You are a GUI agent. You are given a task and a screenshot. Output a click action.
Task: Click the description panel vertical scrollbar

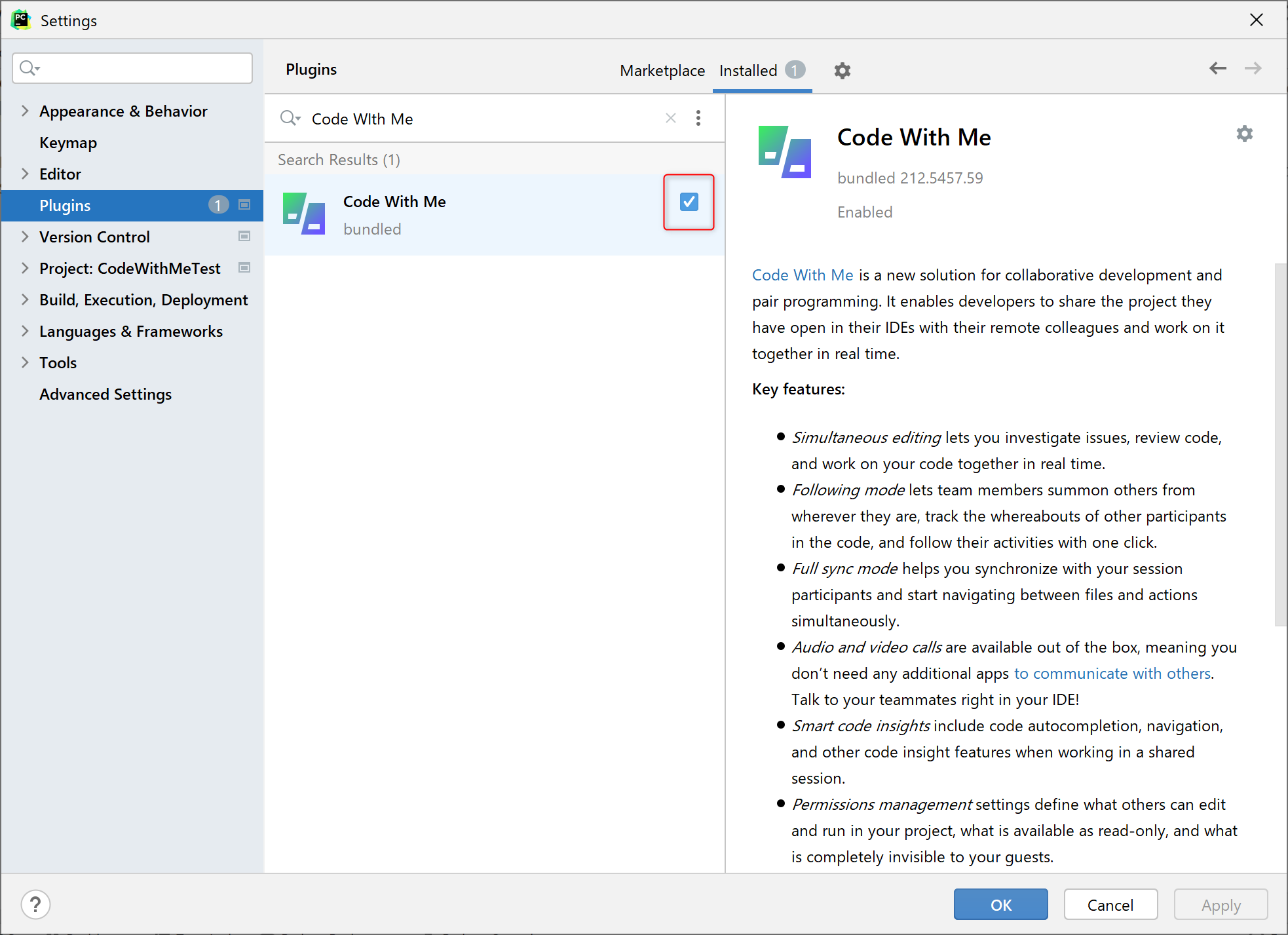coord(1280,446)
